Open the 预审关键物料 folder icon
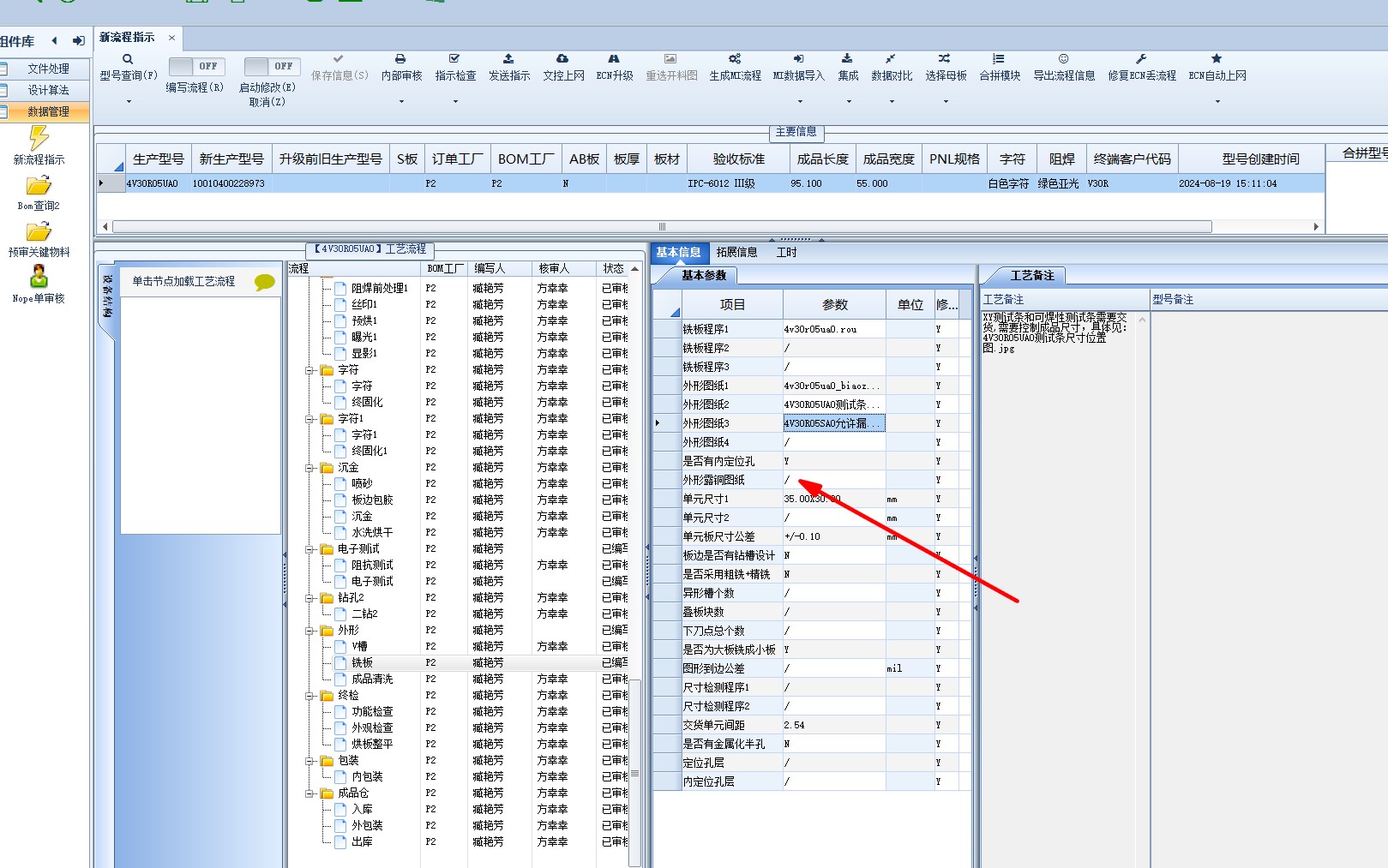Viewport: 1388px width, 868px height. tap(39, 232)
